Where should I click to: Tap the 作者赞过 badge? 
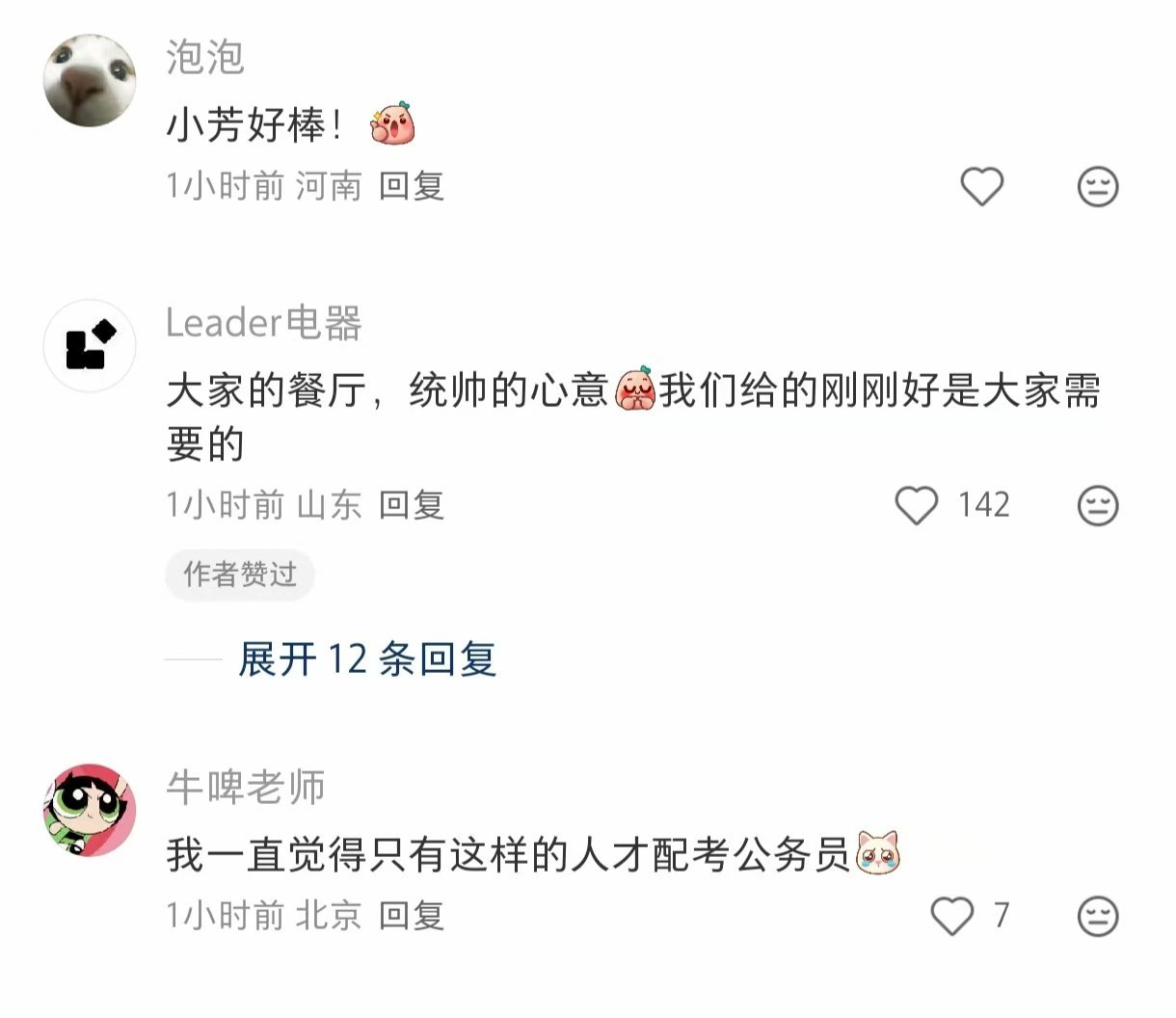[x=240, y=575]
